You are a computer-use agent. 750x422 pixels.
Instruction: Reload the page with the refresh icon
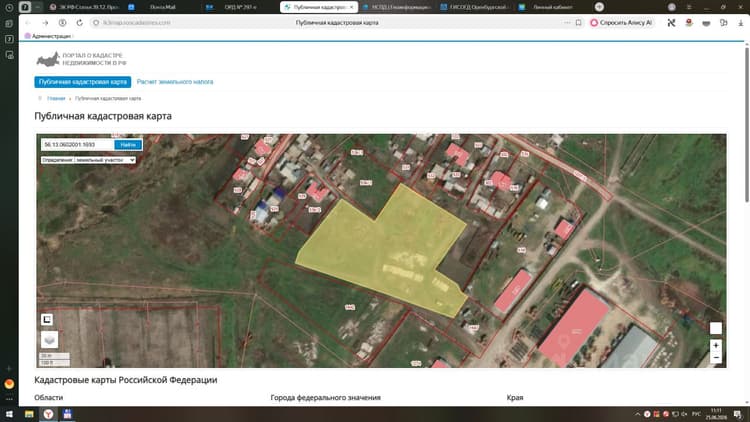pos(79,22)
